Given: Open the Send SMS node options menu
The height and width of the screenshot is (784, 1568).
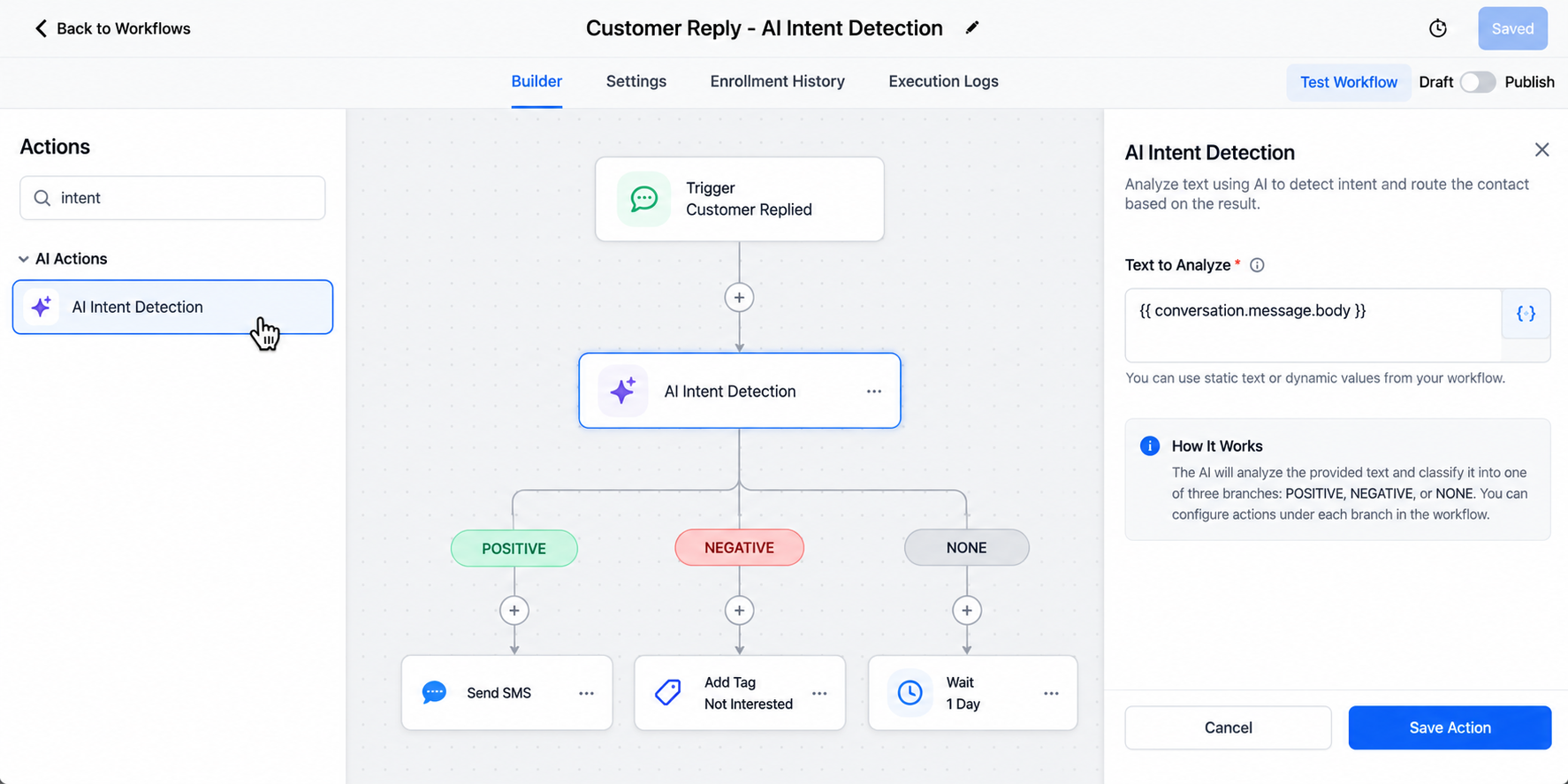Looking at the screenshot, I should pyautogui.click(x=586, y=694).
